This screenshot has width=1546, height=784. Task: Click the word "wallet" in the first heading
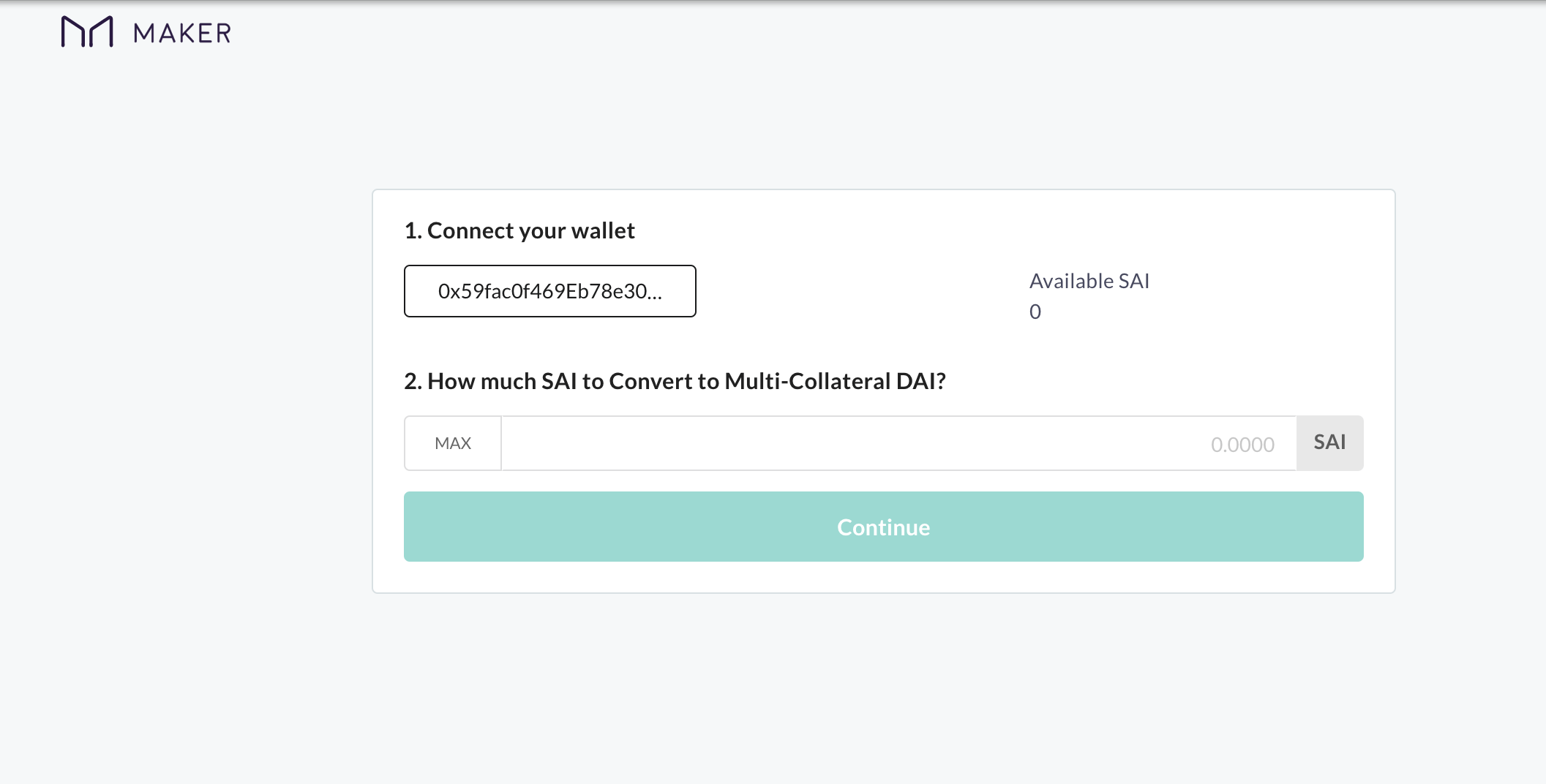(x=603, y=231)
